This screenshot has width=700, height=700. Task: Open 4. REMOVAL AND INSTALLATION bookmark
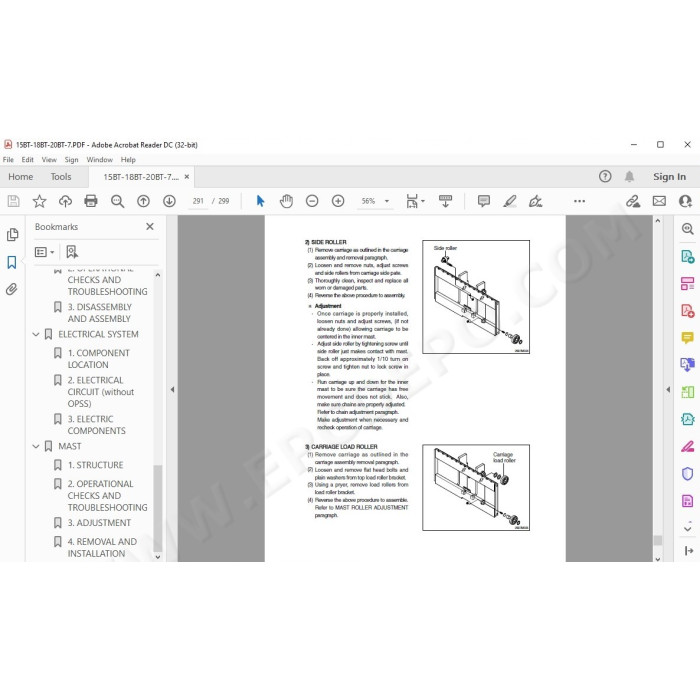point(102,547)
